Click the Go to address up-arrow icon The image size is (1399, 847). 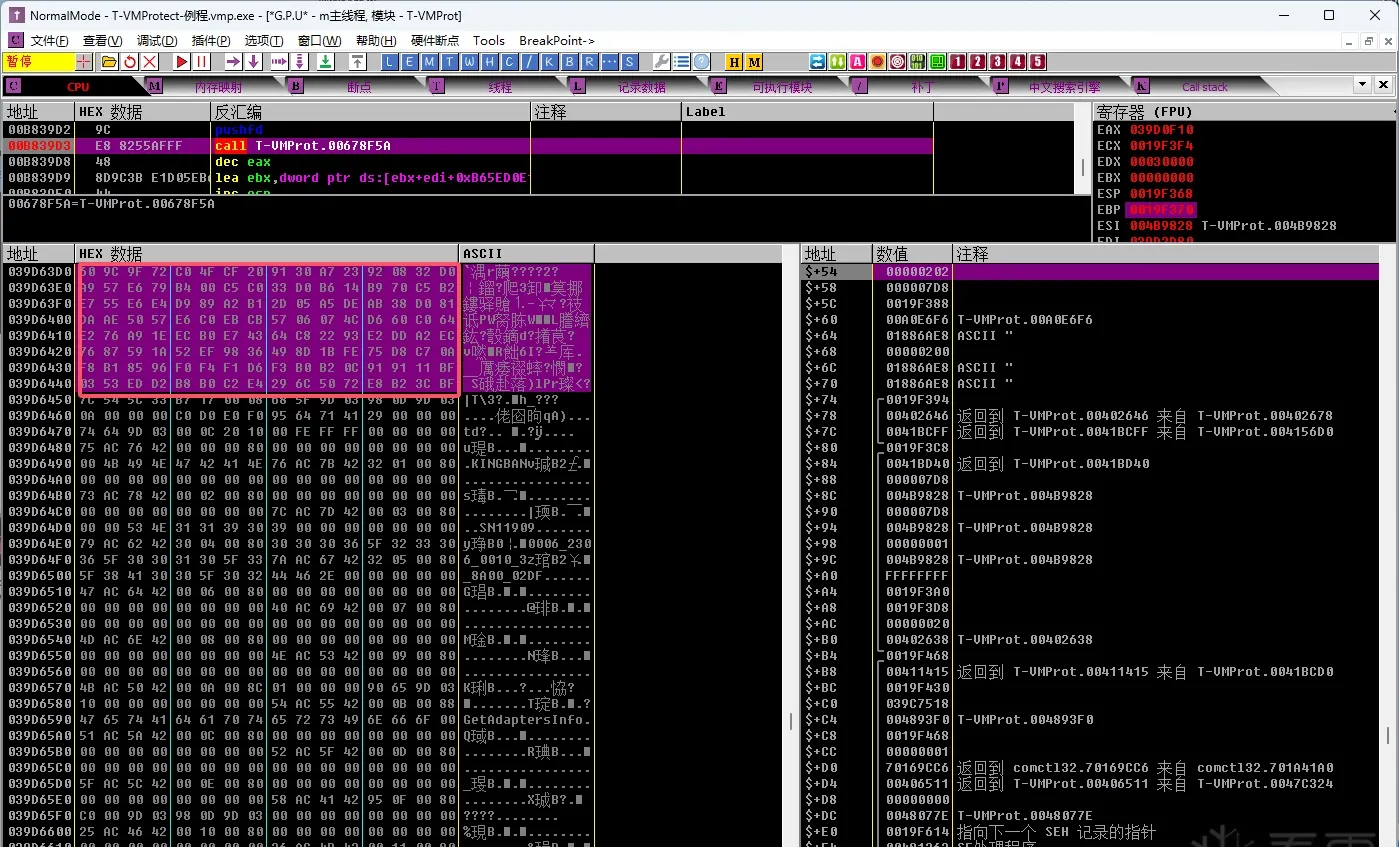click(x=357, y=62)
